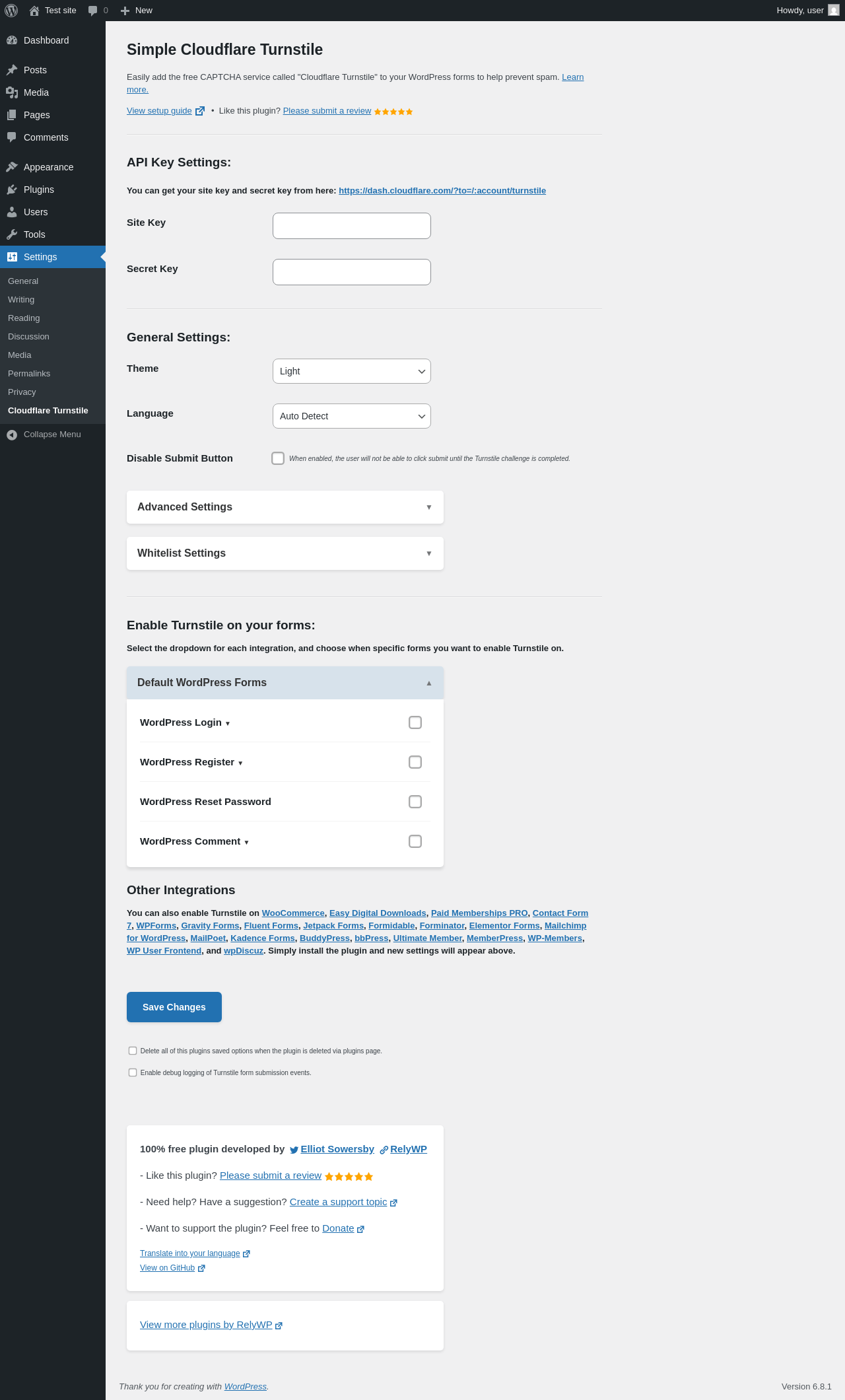This screenshot has height=1400, width=845.
Task: Click the user avatar next to Howdy
Action: (834, 11)
